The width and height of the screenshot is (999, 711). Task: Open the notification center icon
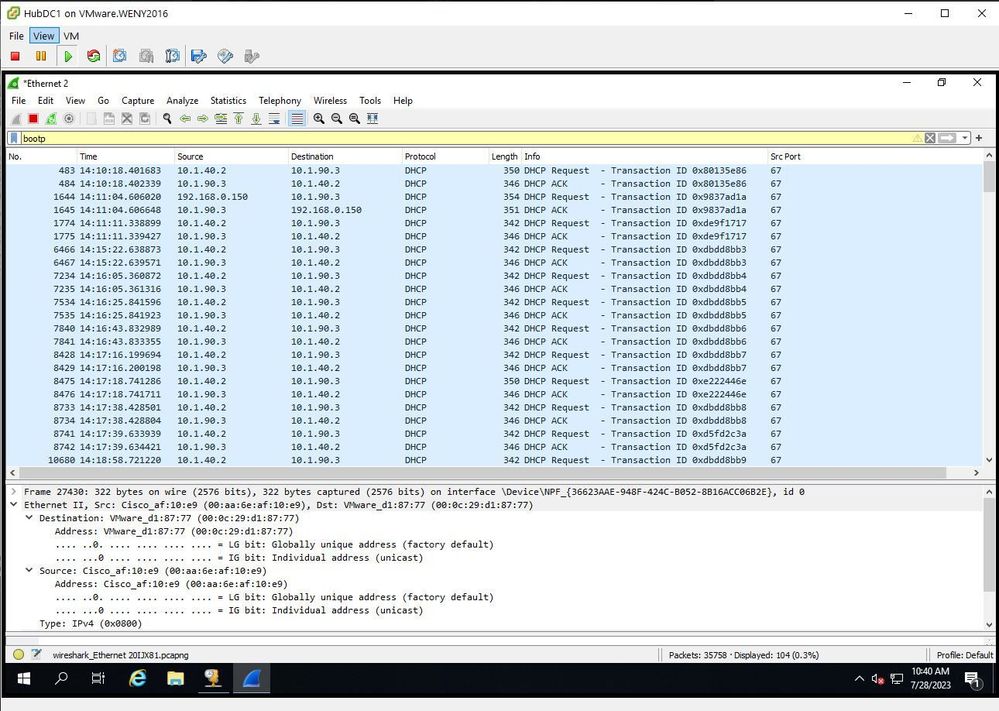tap(972, 680)
